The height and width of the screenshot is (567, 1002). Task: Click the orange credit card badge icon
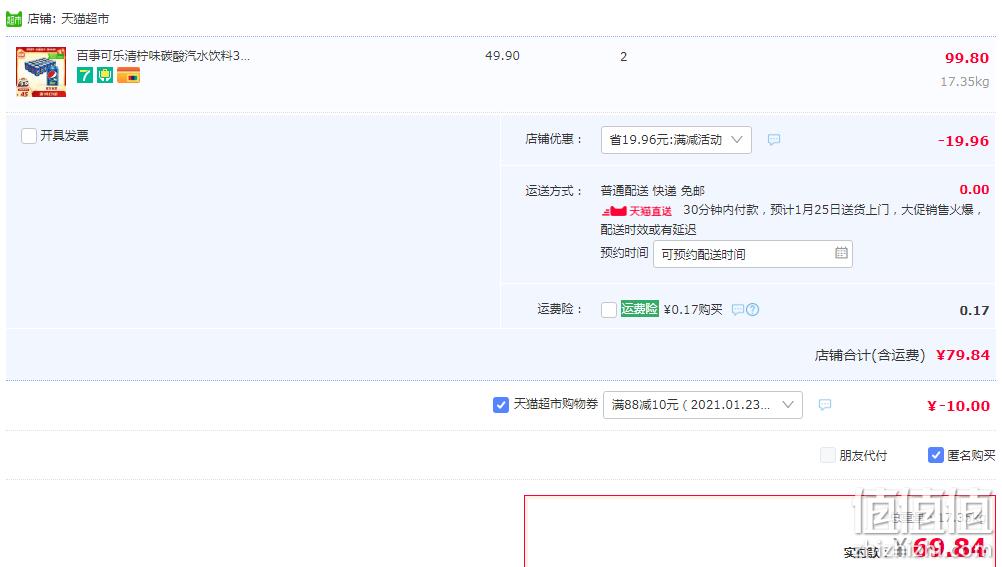[128, 75]
